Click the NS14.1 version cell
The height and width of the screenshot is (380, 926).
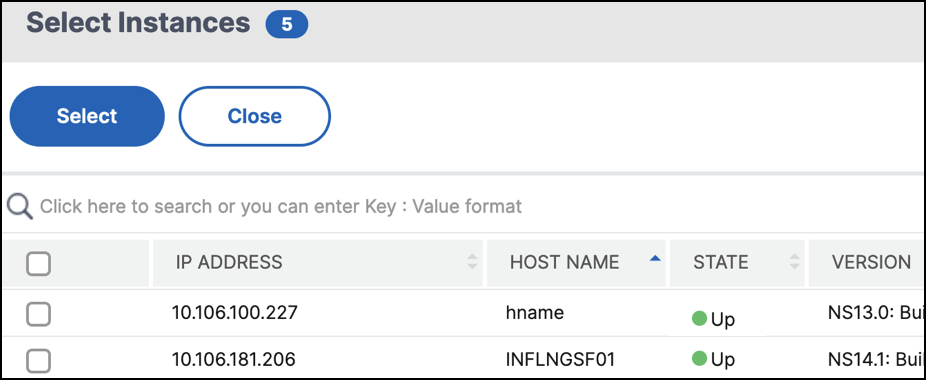(876, 359)
